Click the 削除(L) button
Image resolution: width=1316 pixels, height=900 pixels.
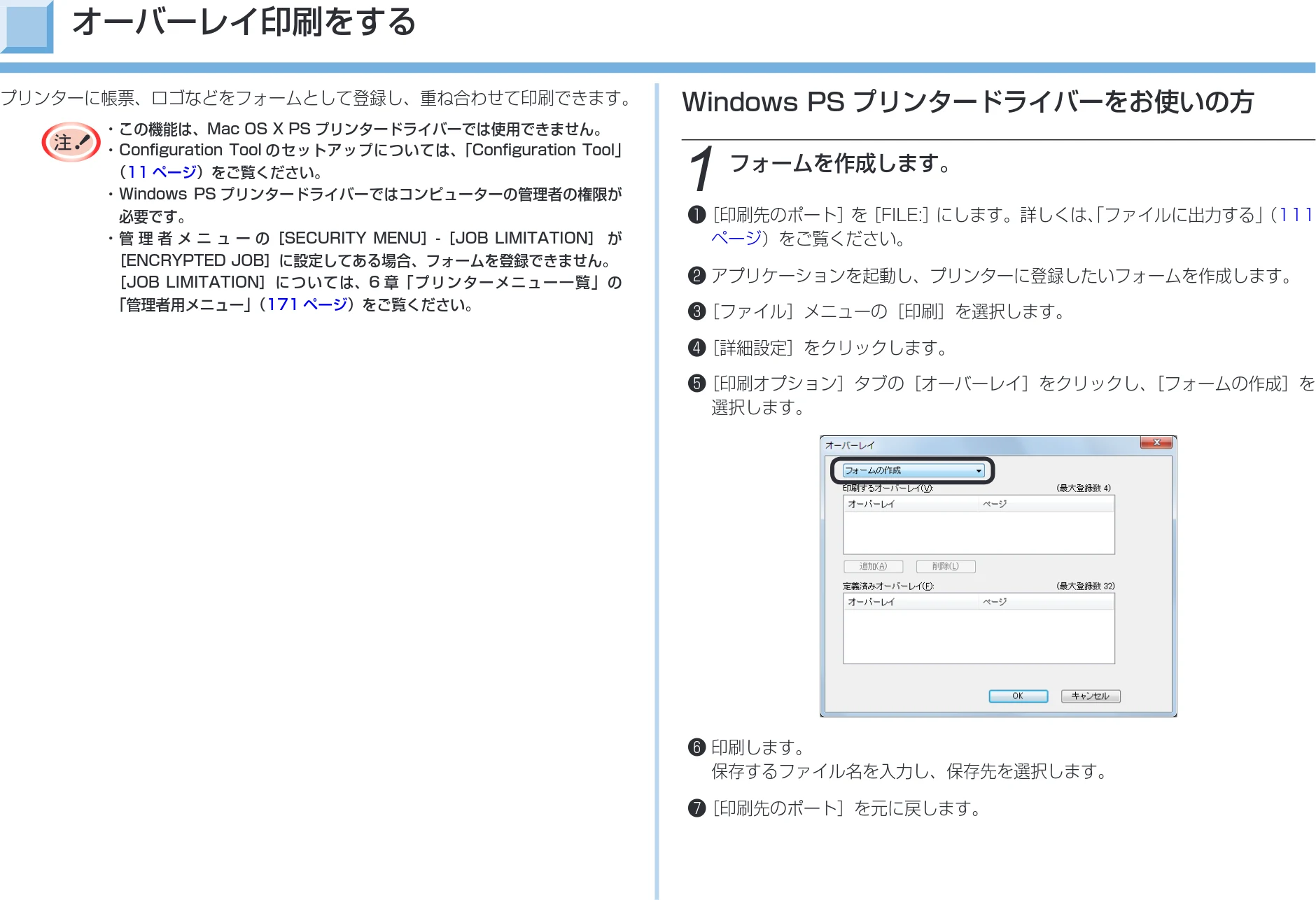click(x=946, y=566)
